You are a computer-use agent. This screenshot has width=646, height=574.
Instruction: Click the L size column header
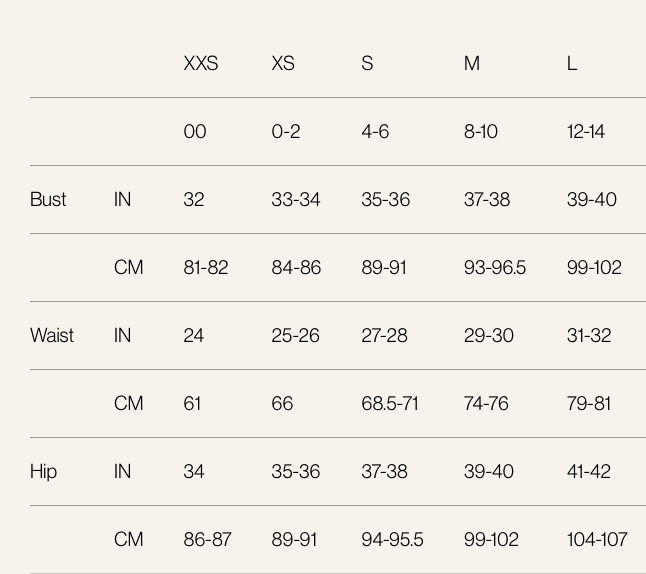tap(572, 63)
